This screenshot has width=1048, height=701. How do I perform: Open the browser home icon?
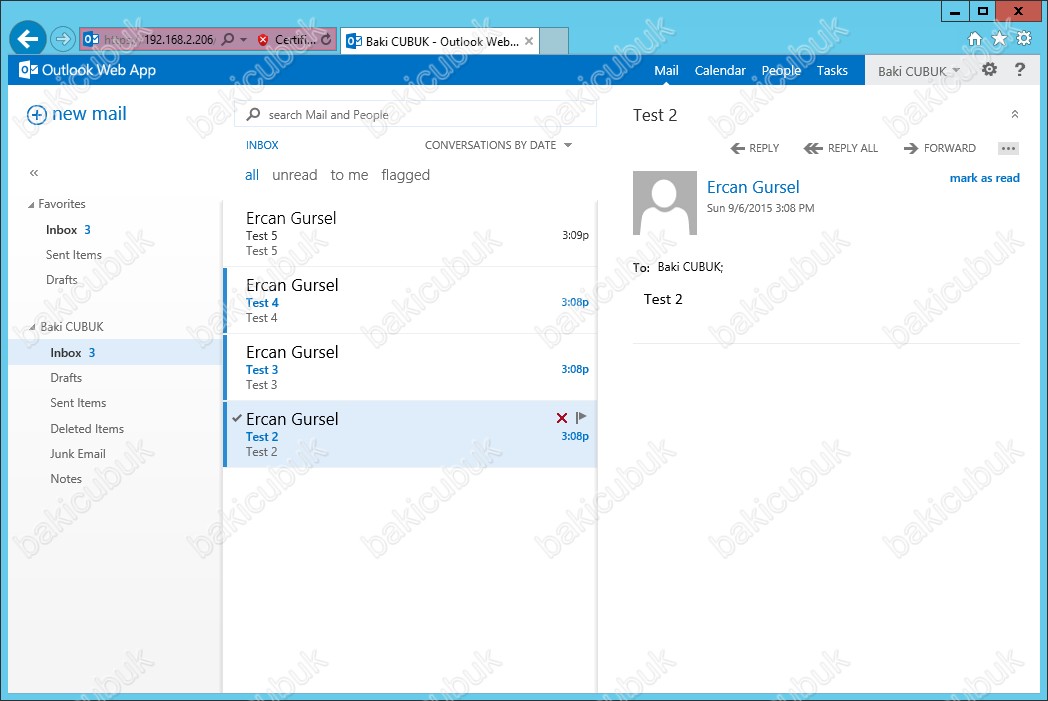click(974, 39)
